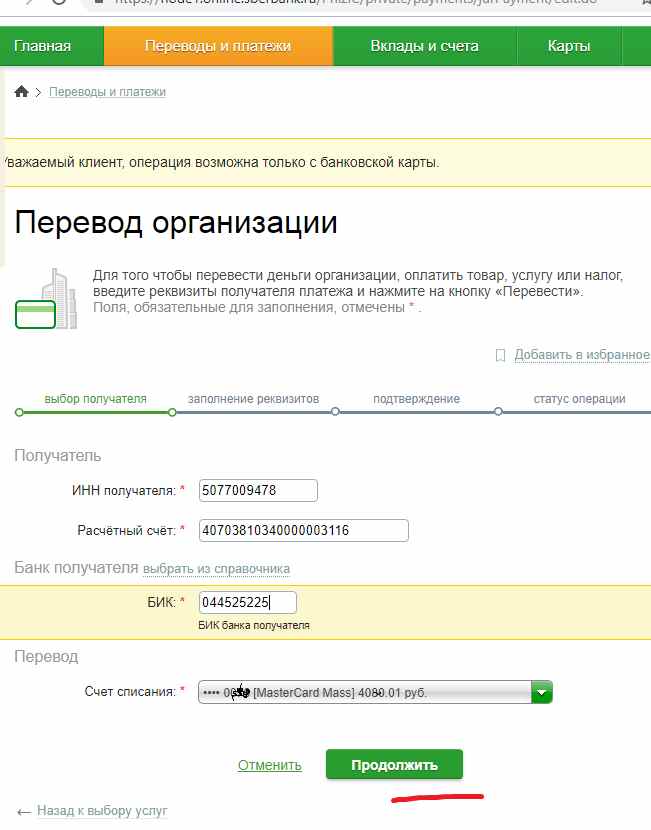Screen dimensions: 651x830
Task: Open the Переводы и платежи menu tab
Action: pos(218,46)
